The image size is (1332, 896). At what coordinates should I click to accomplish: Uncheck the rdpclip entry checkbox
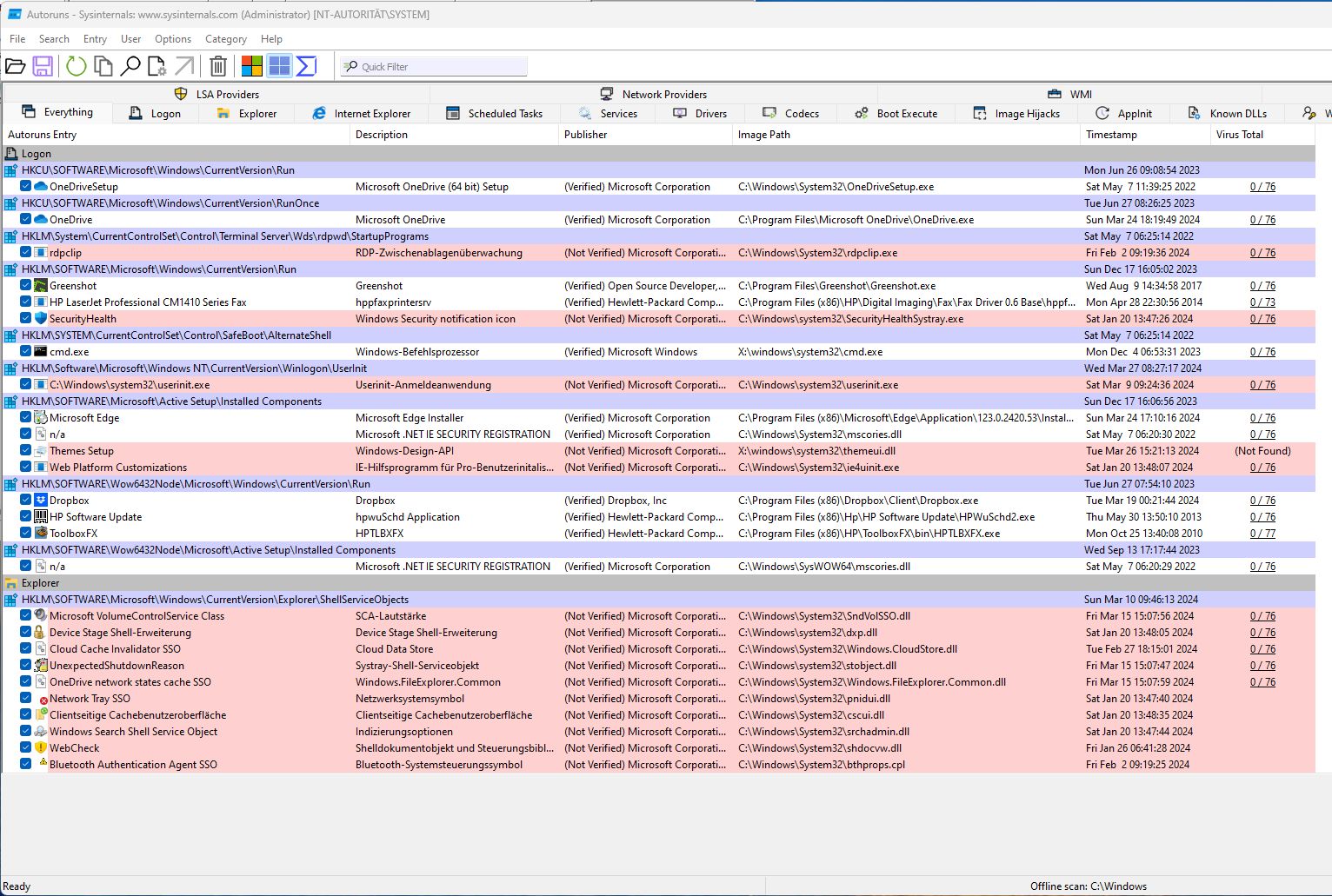[x=26, y=253]
